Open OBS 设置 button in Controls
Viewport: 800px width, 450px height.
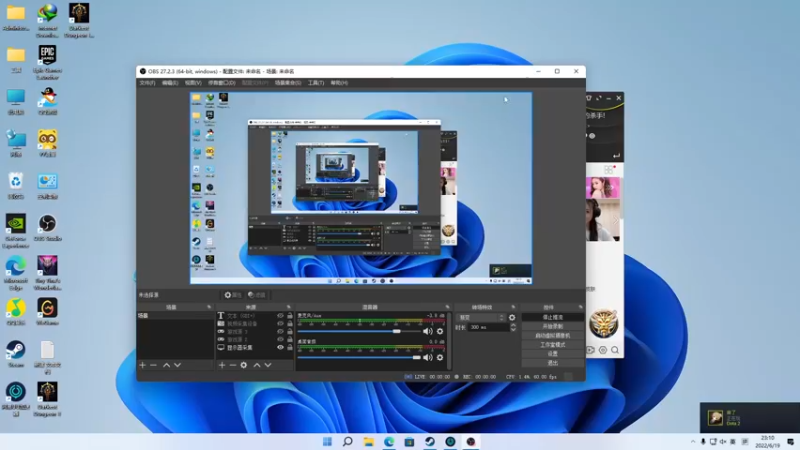pos(553,354)
